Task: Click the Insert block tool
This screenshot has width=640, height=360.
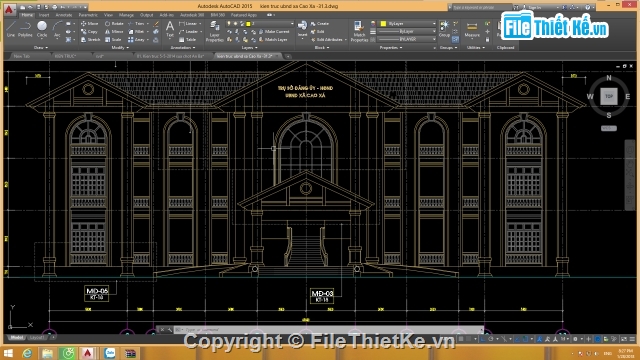Action: tap(302, 29)
